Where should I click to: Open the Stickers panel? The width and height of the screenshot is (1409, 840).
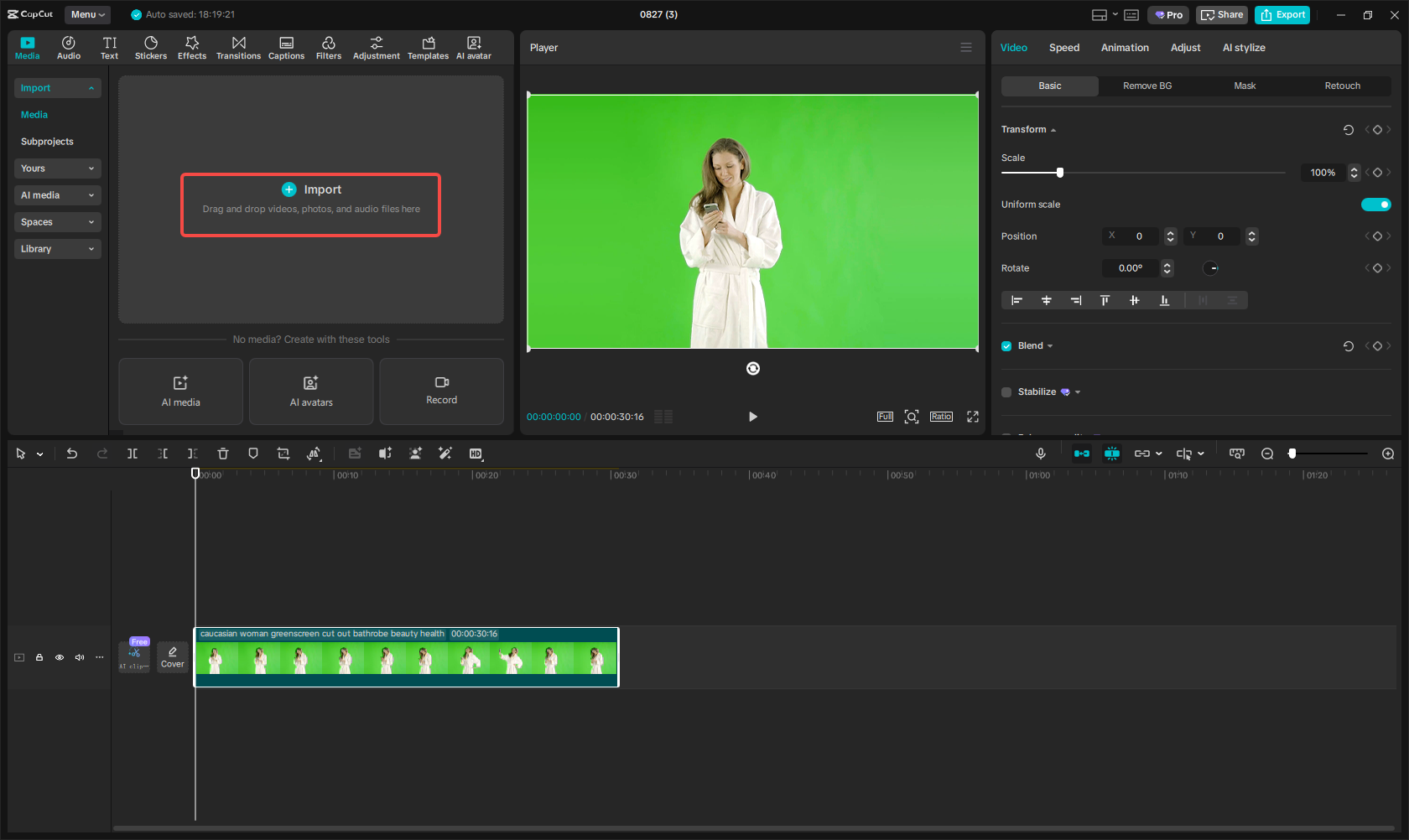click(x=151, y=47)
